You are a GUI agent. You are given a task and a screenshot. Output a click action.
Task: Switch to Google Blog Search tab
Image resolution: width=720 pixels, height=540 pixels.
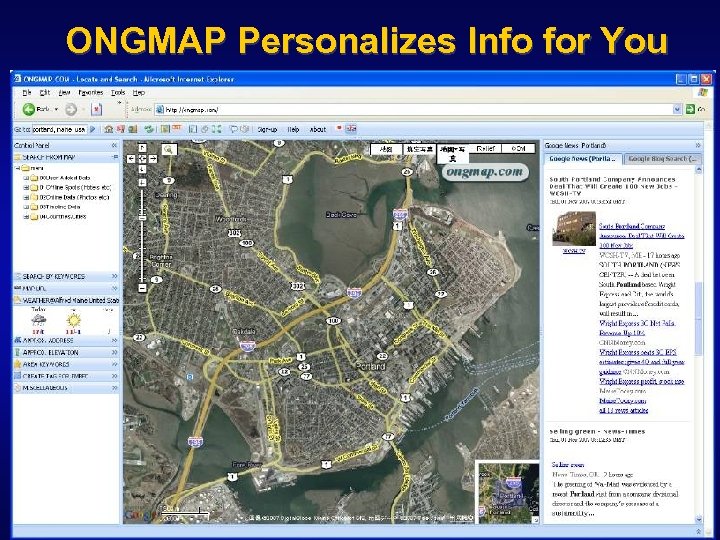[x=662, y=159]
